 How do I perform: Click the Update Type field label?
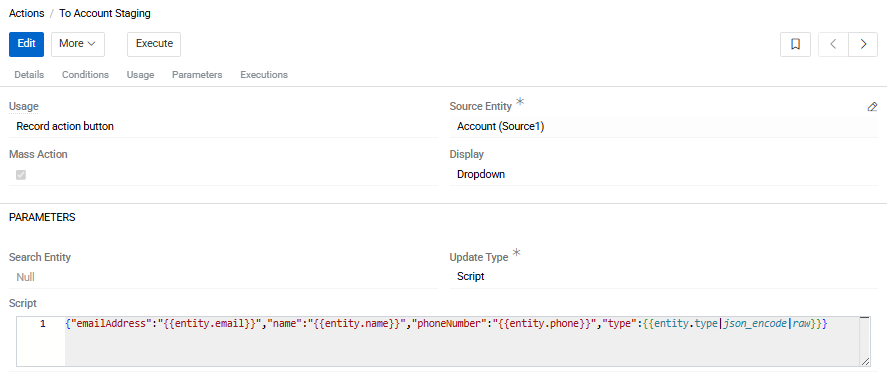click(x=479, y=257)
